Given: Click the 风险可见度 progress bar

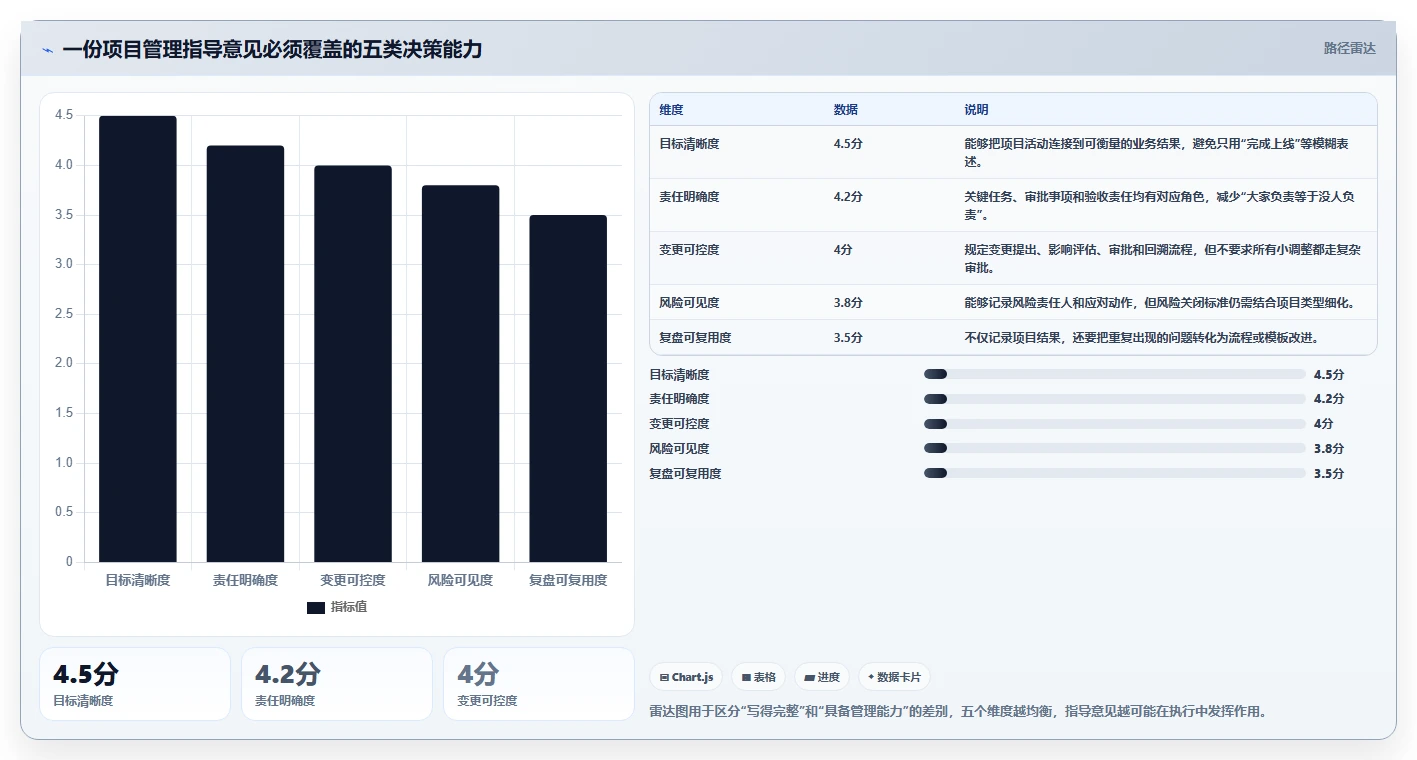Looking at the screenshot, I should tap(1115, 448).
